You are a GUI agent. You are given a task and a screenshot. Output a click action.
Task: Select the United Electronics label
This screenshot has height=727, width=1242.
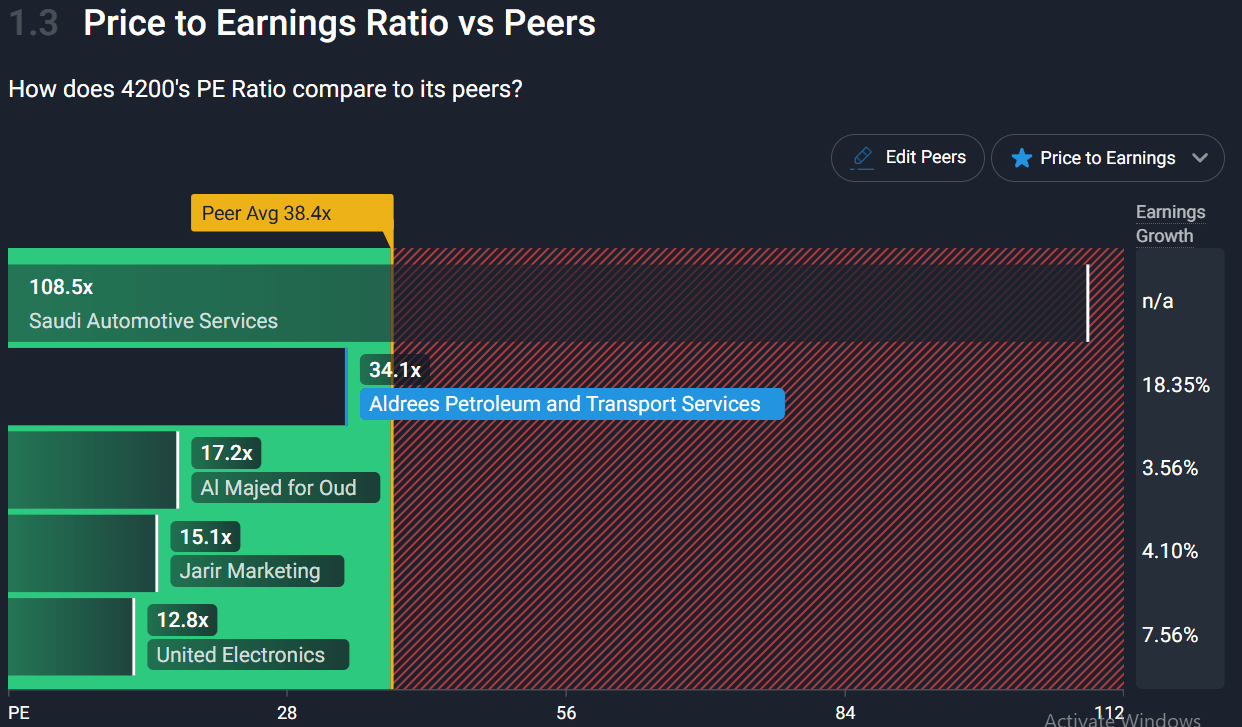pos(248,655)
